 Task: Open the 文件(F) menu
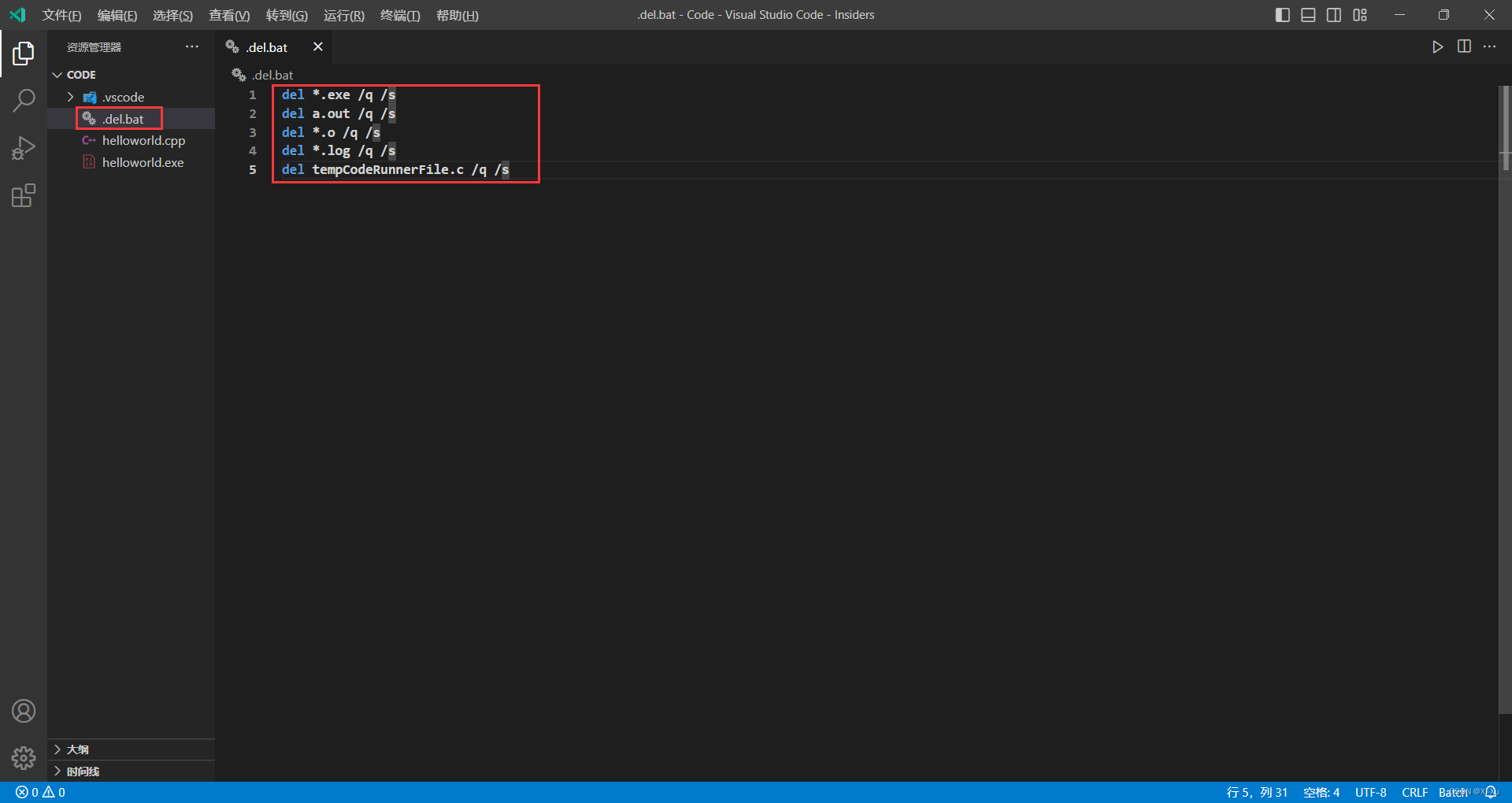tap(61, 16)
